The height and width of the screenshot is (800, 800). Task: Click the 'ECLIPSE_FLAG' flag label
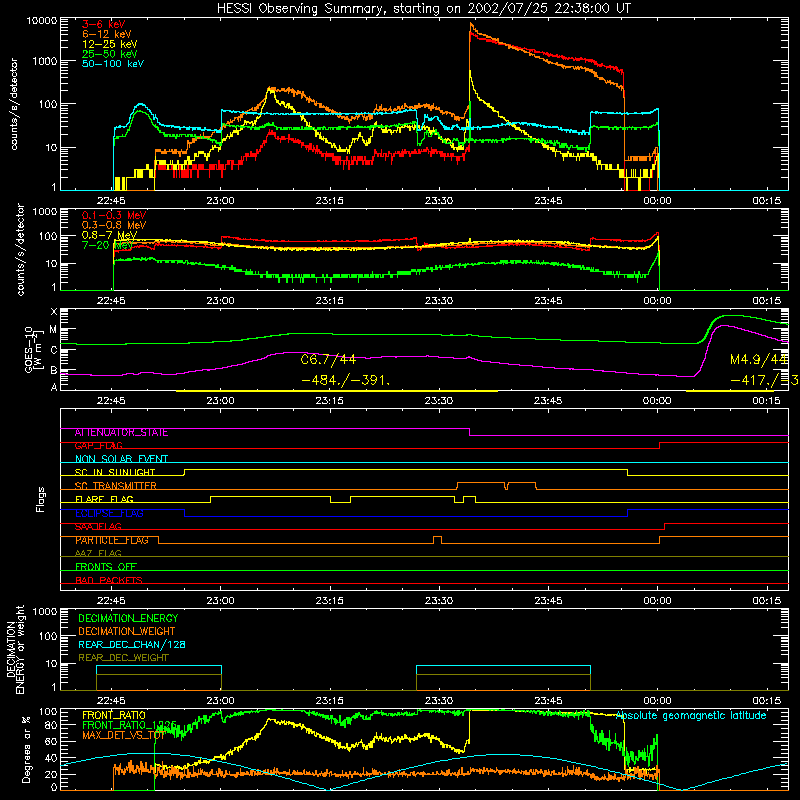point(109,513)
